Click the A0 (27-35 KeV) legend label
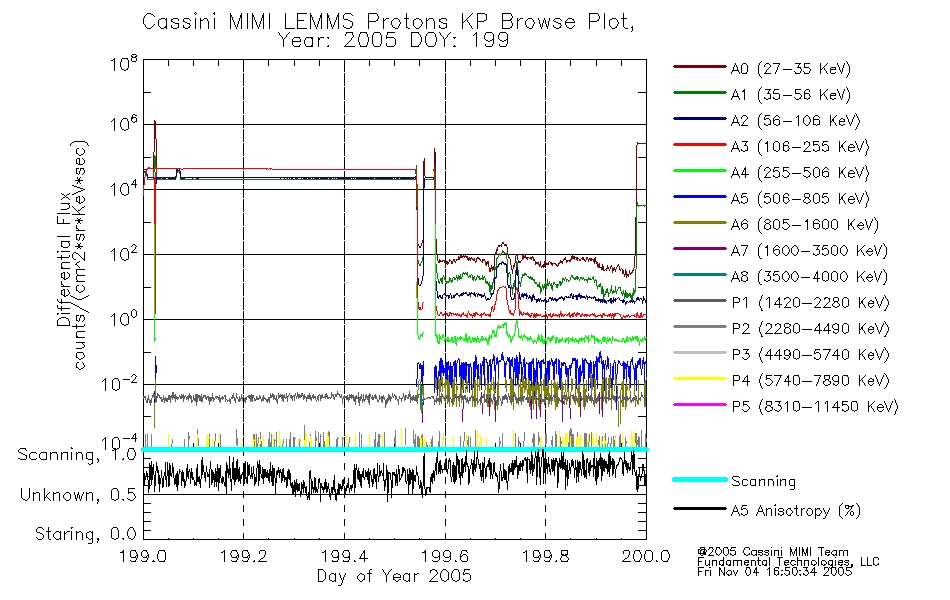This screenshot has width=950, height=600. pos(791,68)
